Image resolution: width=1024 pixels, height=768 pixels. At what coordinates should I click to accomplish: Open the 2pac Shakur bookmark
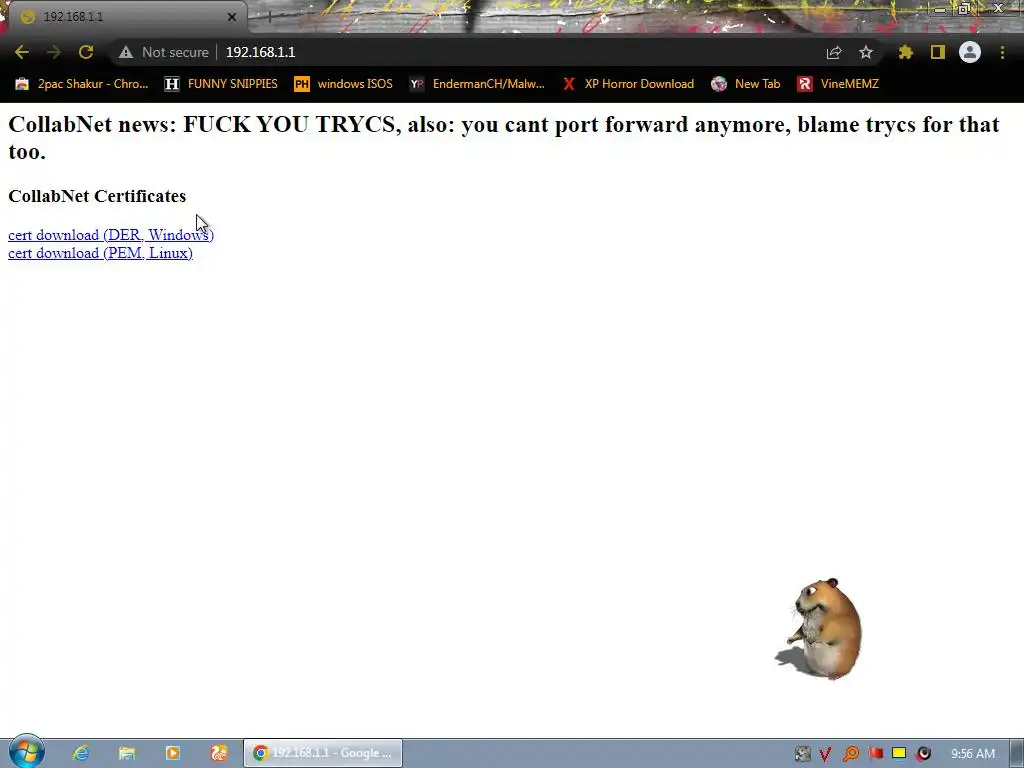pos(82,84)
